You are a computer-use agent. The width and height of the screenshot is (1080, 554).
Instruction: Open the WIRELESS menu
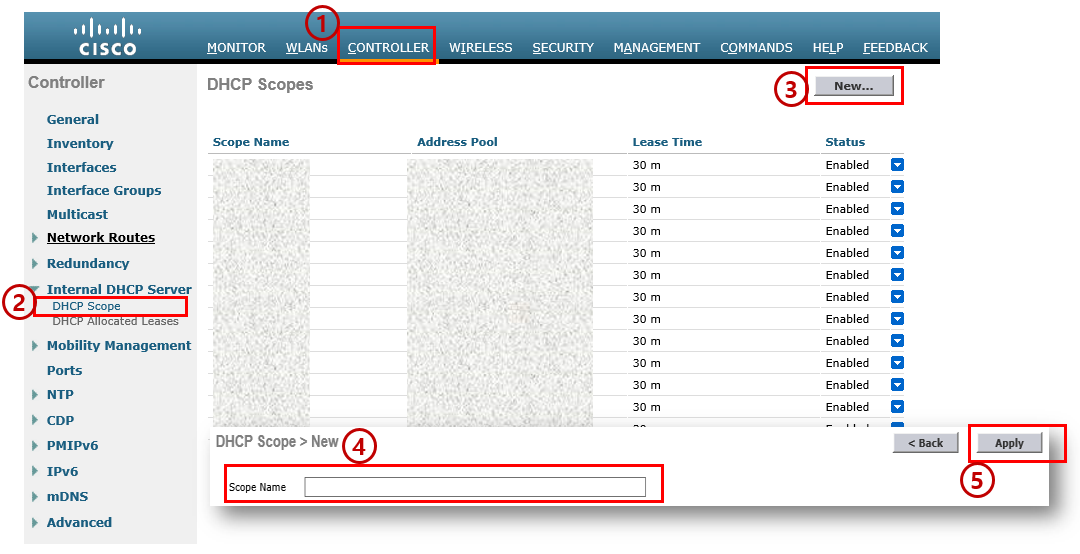click(x=481, y=48)
